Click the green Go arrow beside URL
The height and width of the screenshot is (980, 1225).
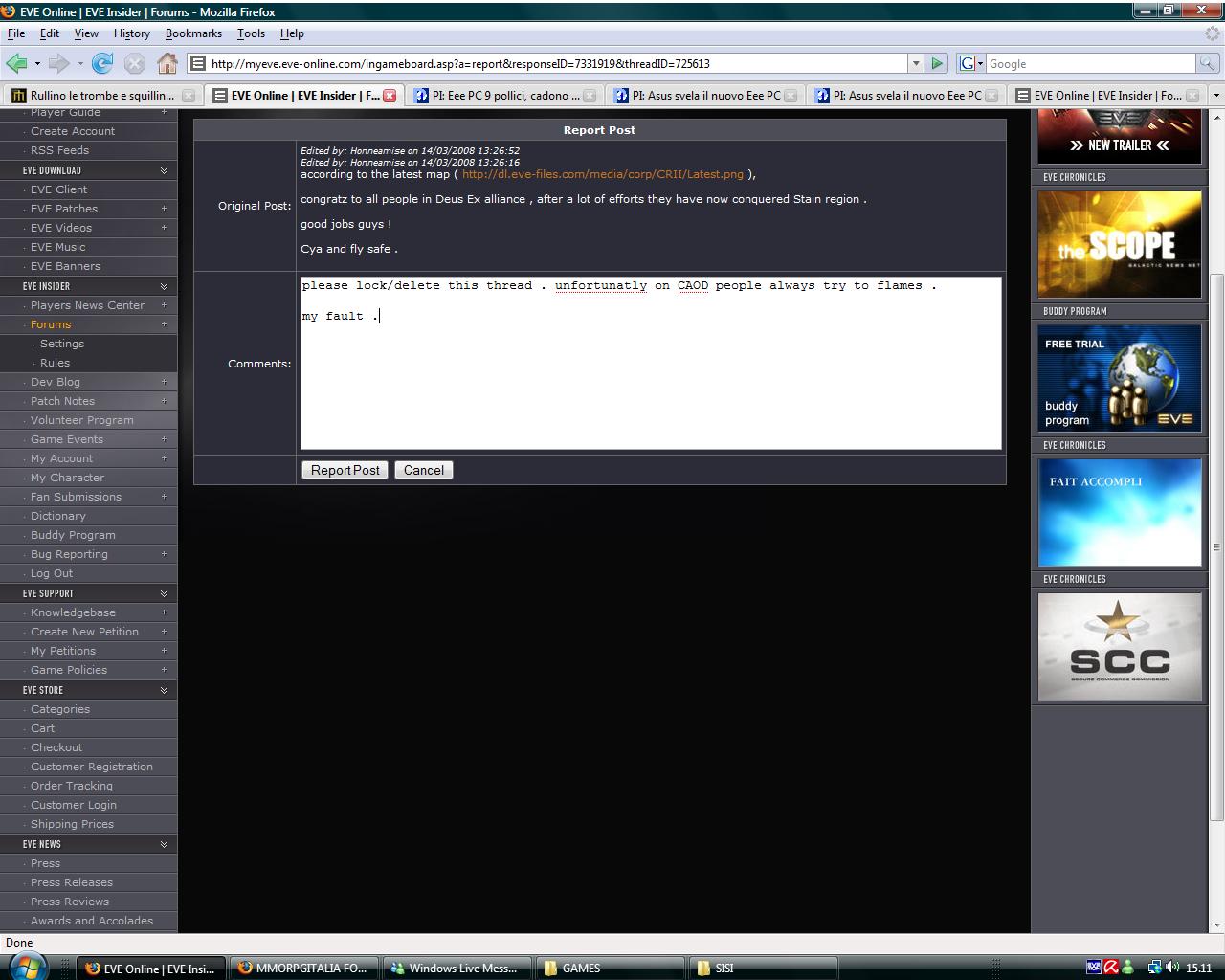(x=937, y=63)
